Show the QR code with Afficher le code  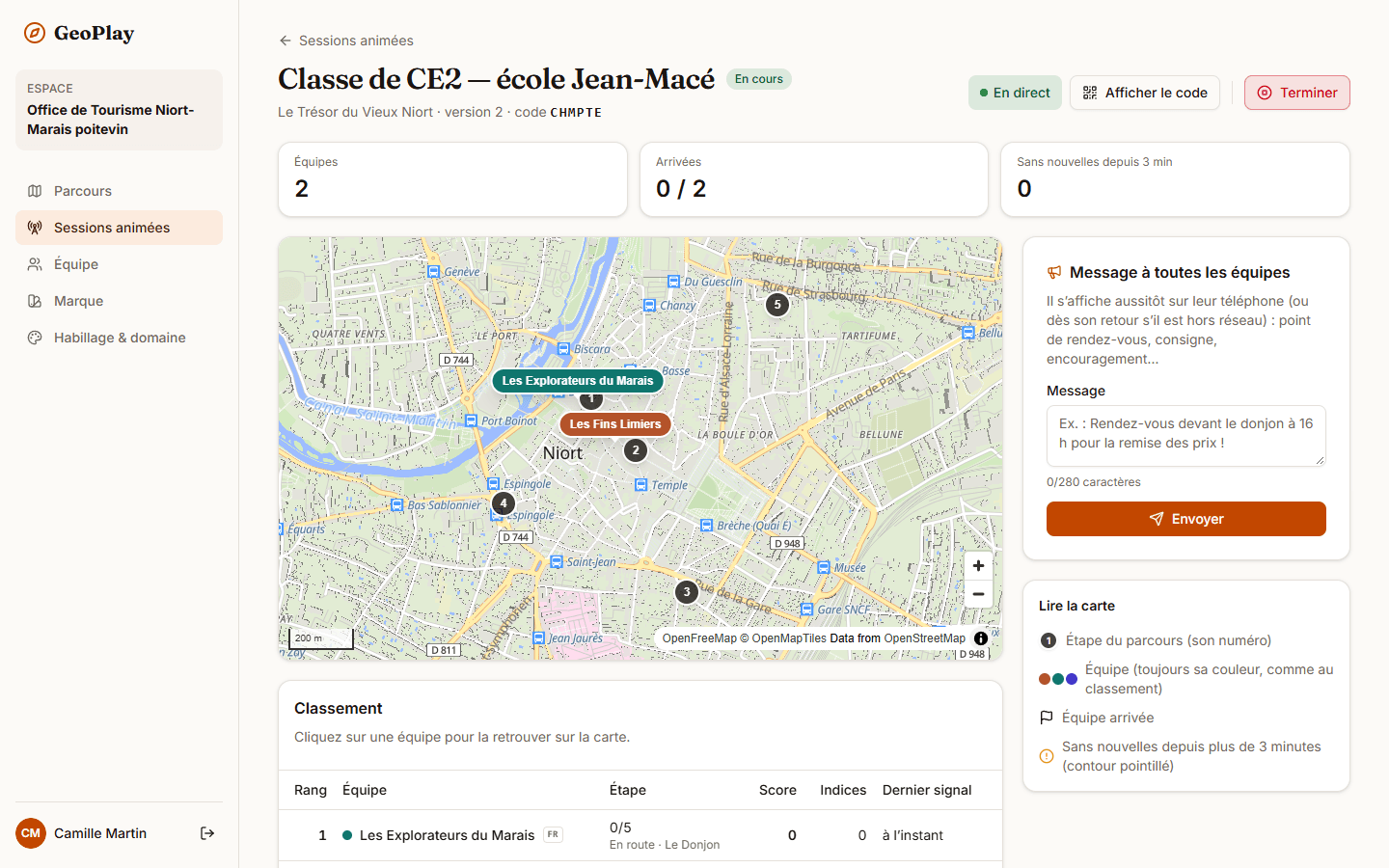1145,93
